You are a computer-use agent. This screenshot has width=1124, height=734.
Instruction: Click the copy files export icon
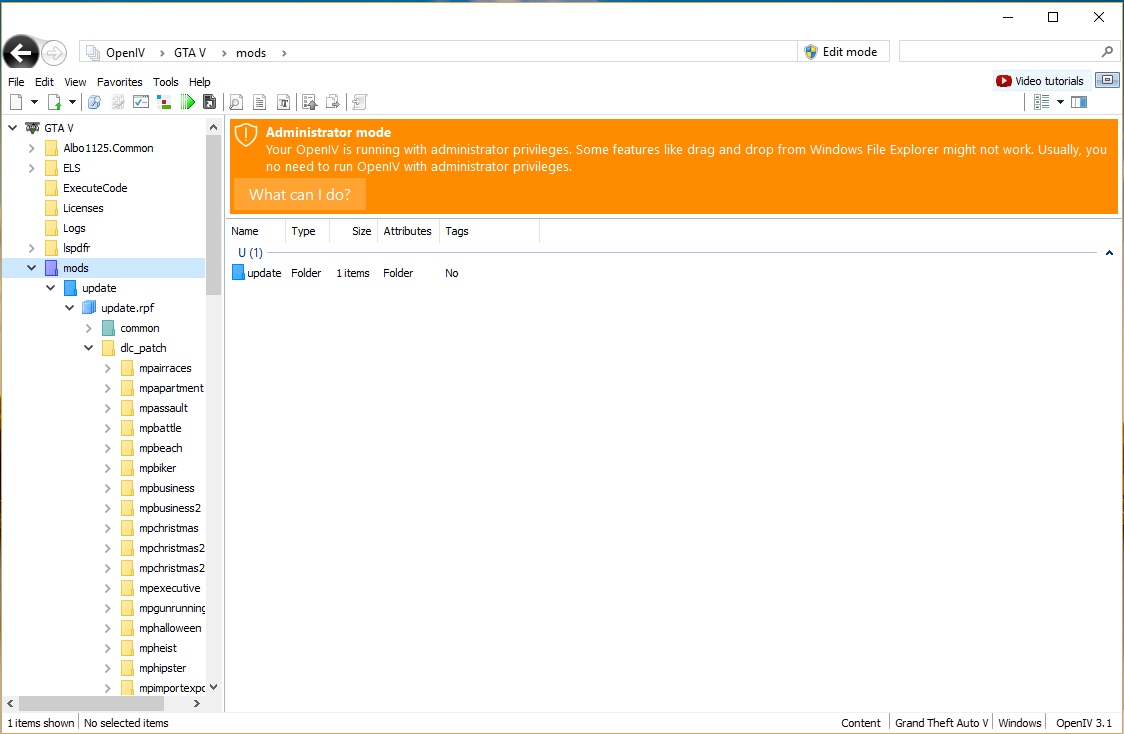(333, 103)
